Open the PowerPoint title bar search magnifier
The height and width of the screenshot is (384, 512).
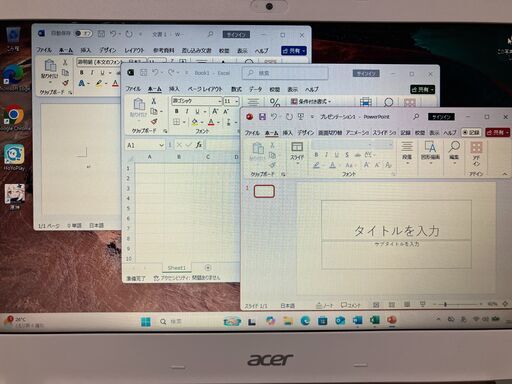point(416,117)
